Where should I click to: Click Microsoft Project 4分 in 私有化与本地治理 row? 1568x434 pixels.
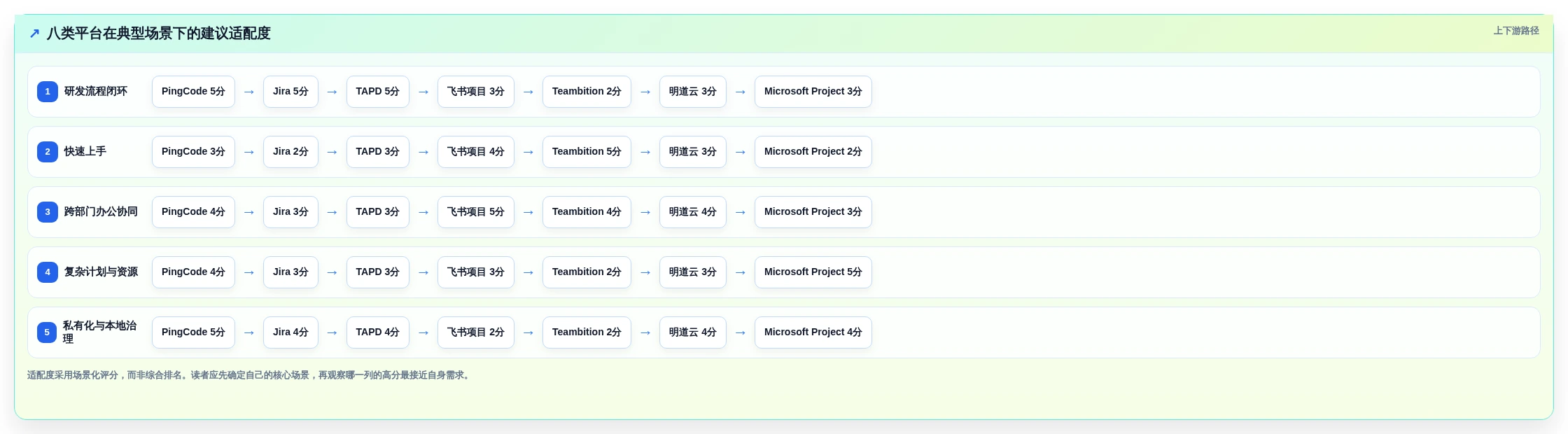813,332
